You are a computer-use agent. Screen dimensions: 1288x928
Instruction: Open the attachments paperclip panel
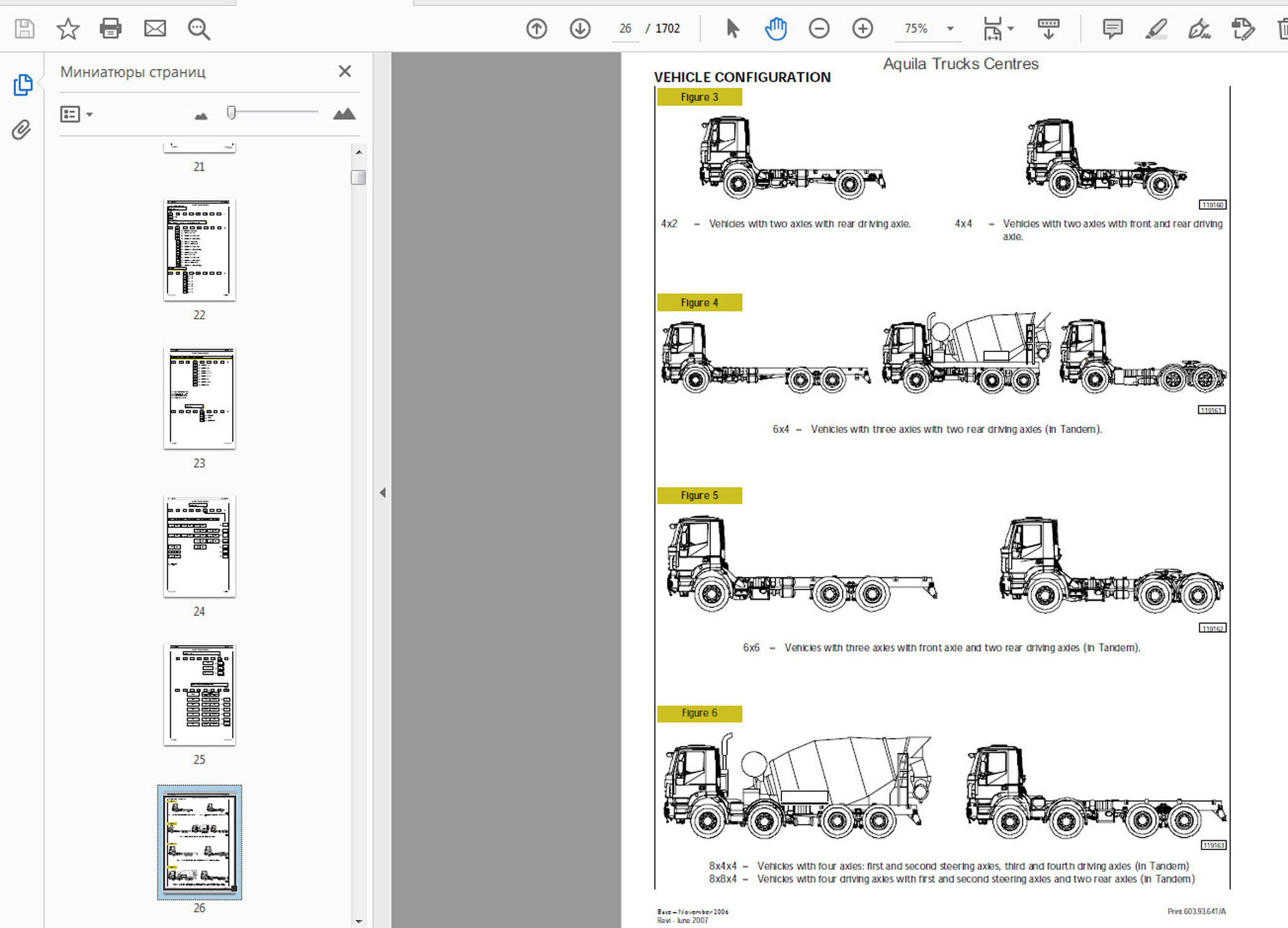pyautogui.click(x=21, y=130)
